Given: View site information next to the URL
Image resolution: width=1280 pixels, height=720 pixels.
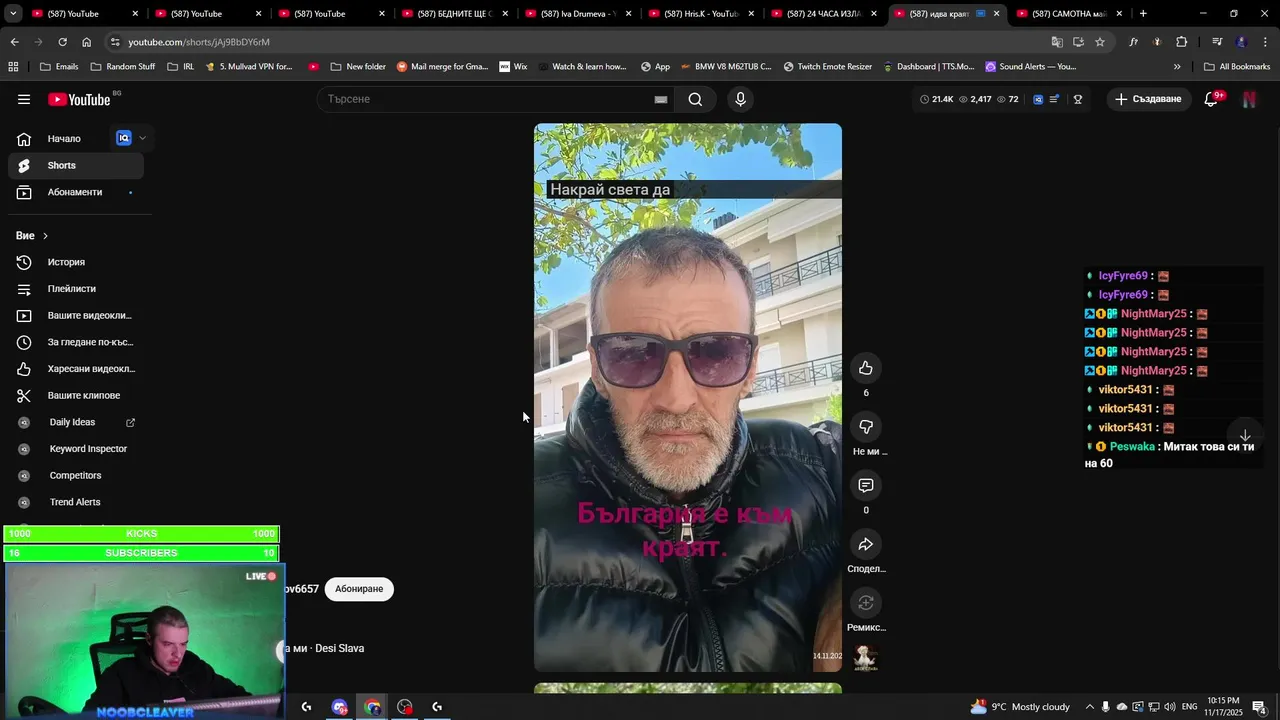Looking at the screenshot, I should (116, 42).
